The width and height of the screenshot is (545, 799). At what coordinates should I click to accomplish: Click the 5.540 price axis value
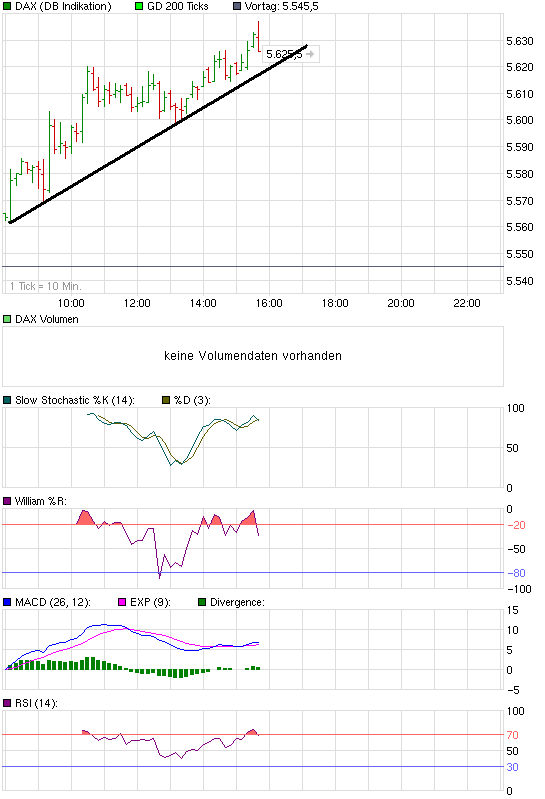(x=520, y=281)
